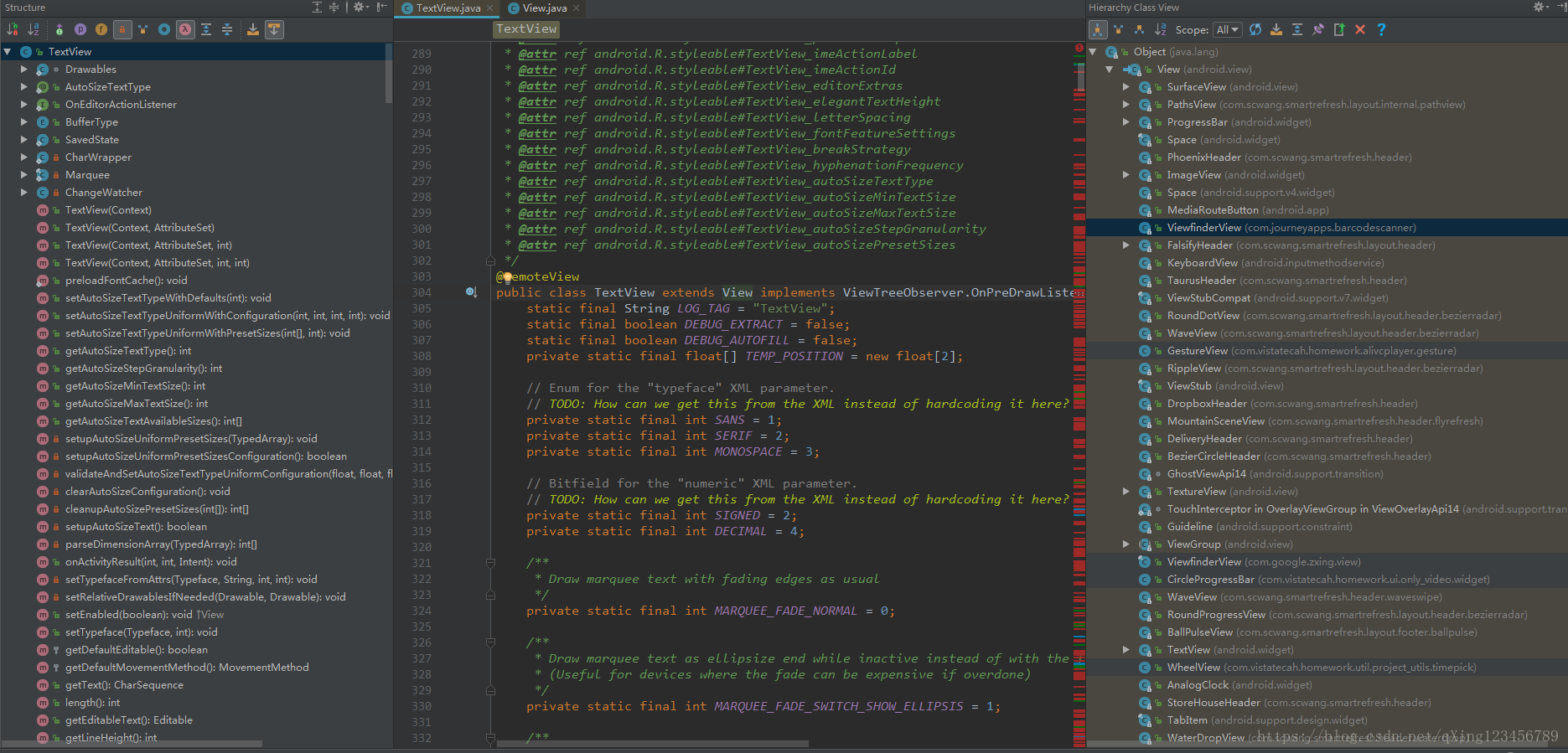
Task: Show Supertypes Hierarchy in Hierarchy toolbar
Action: pyautogui.click(x=1118, y=29)
